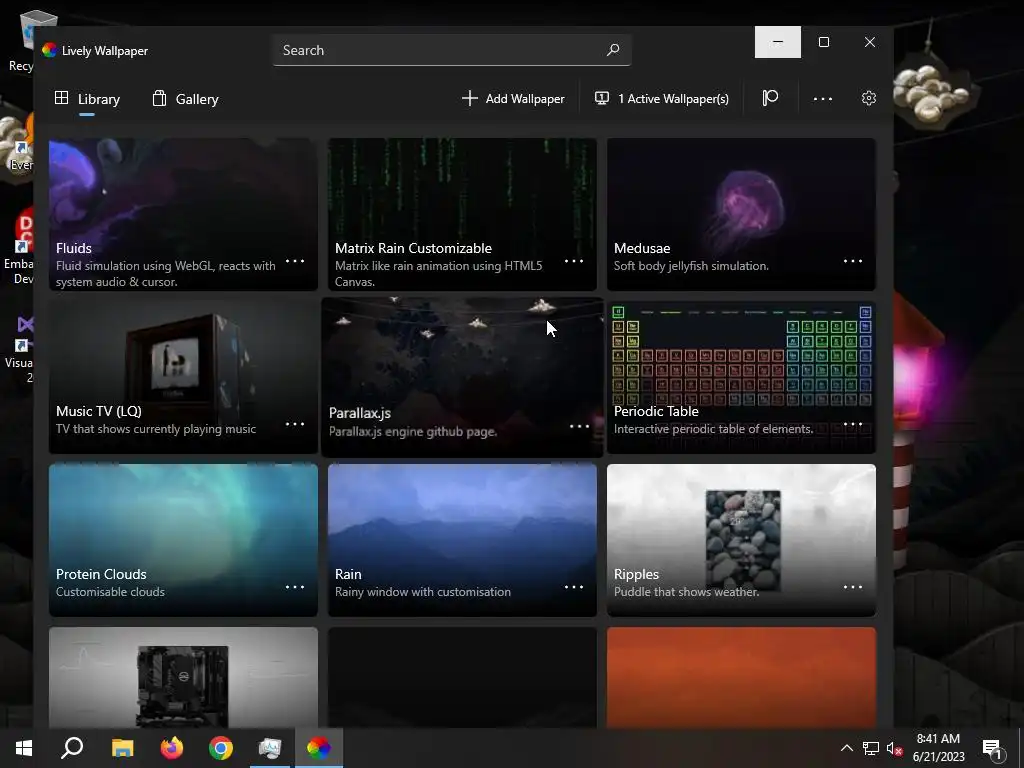
Task: Click the search magnifier icon
Action: pos(613,50)
